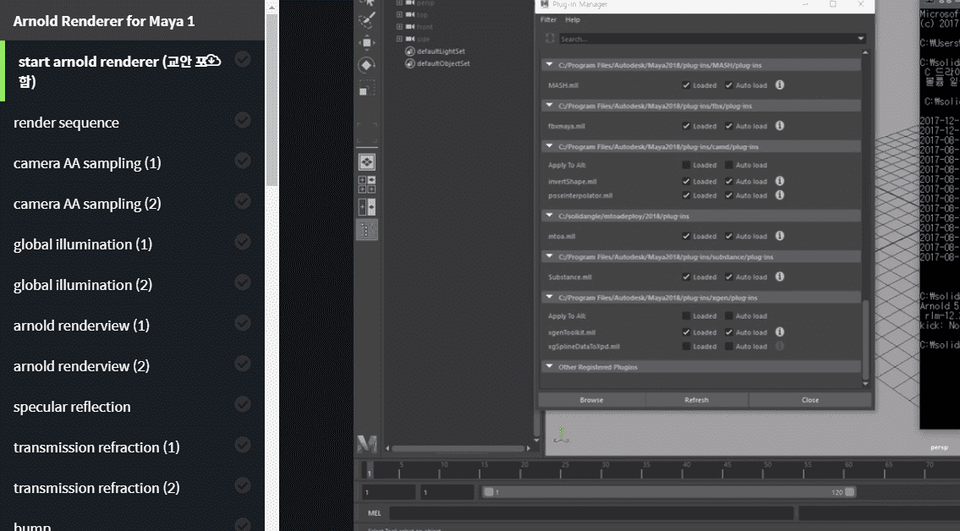Select the Paint Selection tool in Maya toolbox
Viewport: 960px width, 531px height.
point(367,21)
